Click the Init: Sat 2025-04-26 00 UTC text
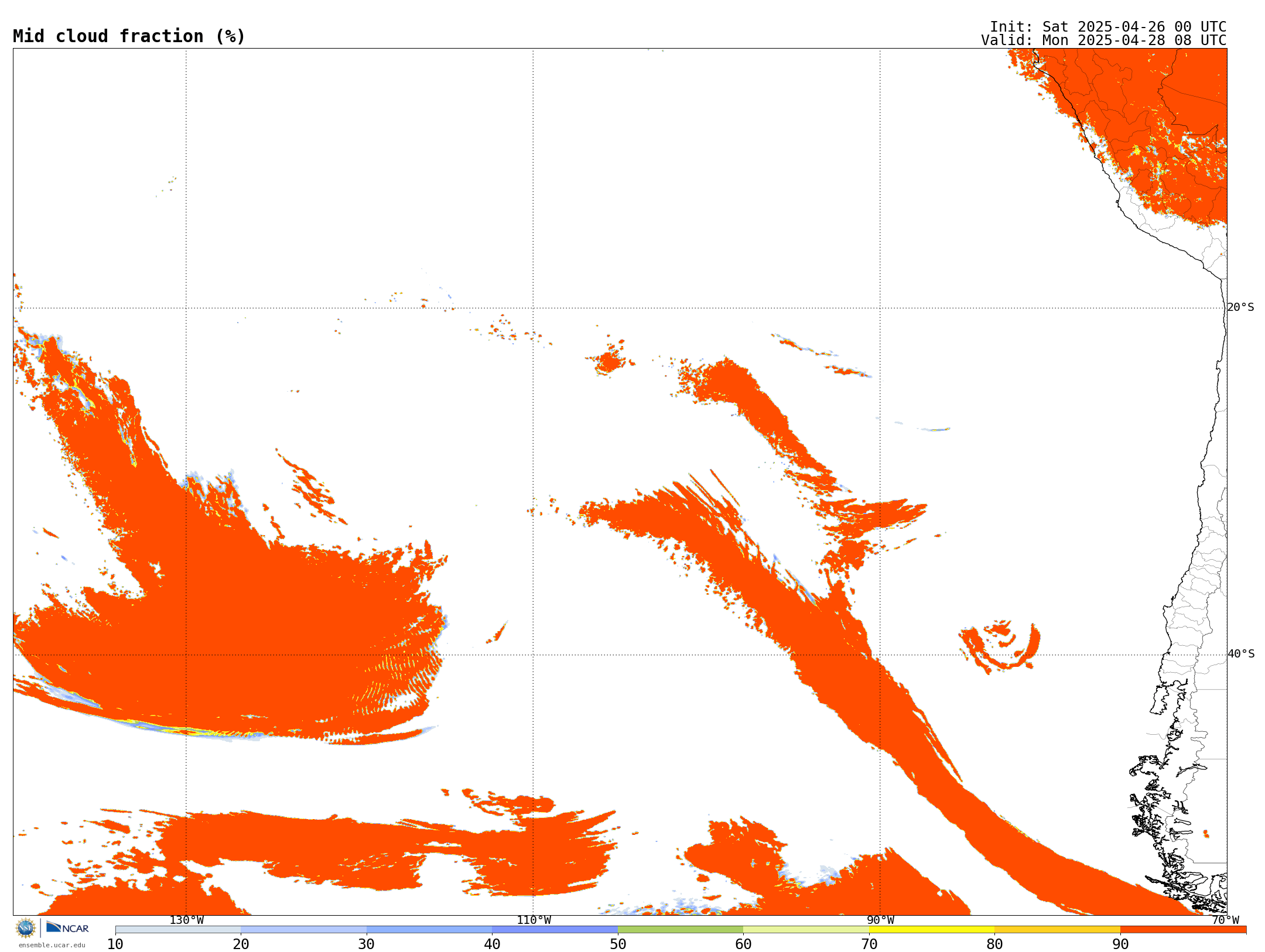This screenshot has width=1265, height=952. coord(1108,27)
